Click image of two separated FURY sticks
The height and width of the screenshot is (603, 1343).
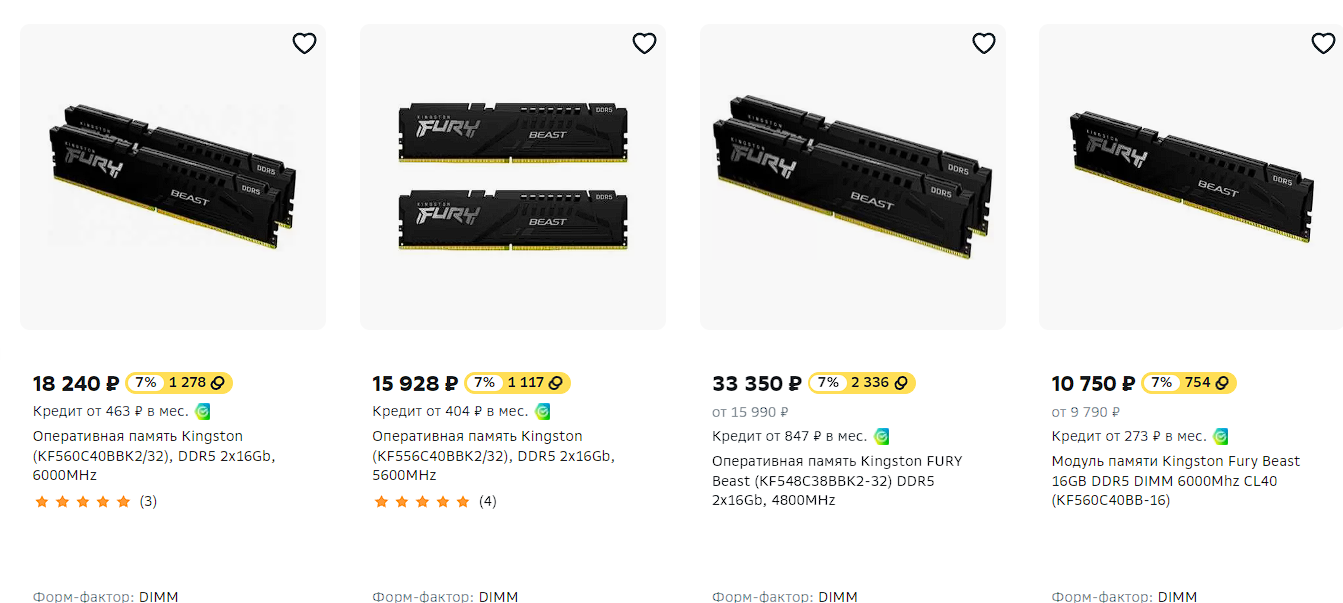click(x=513, y=177)
